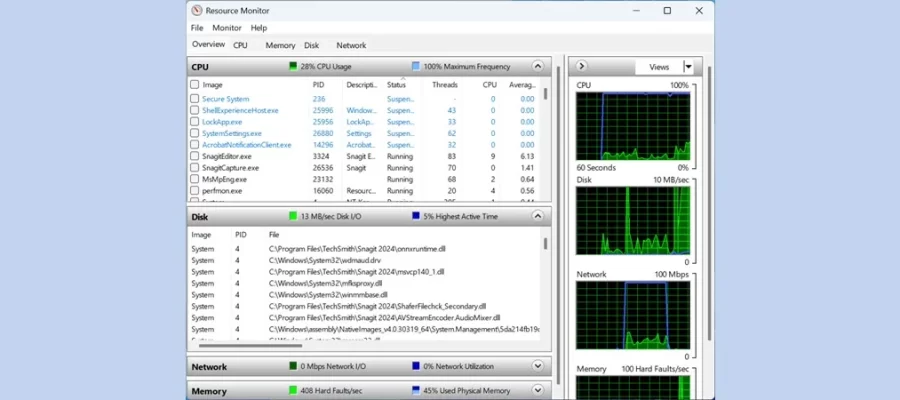The image size is (900, 400).
Task: Click the blue Network Utilization indicator
Action: point(416,366)
